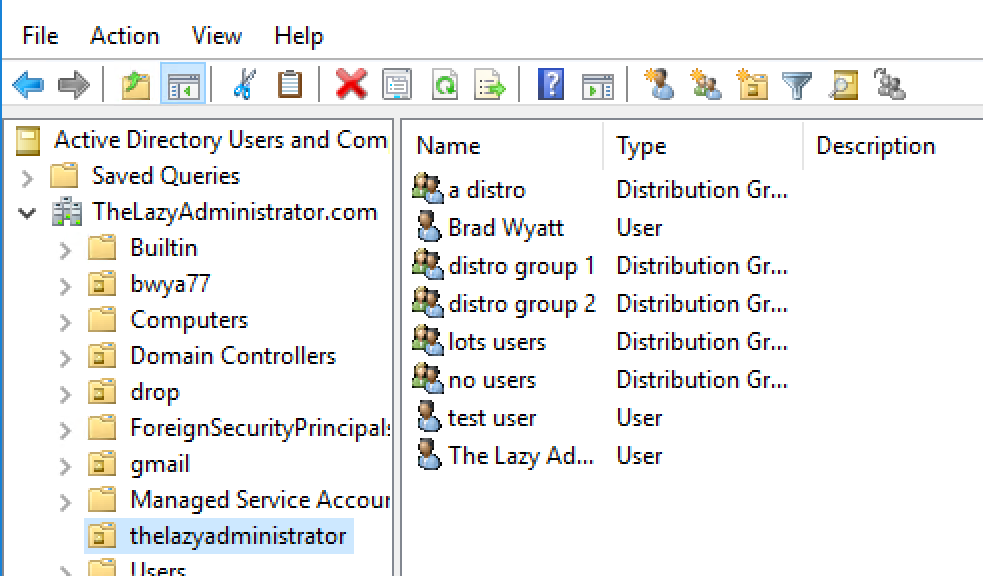The height and width of the screenshot is (576, 983).
Task: Toggle Show/Hide Console Tree button
Action: tap(183, 83)
